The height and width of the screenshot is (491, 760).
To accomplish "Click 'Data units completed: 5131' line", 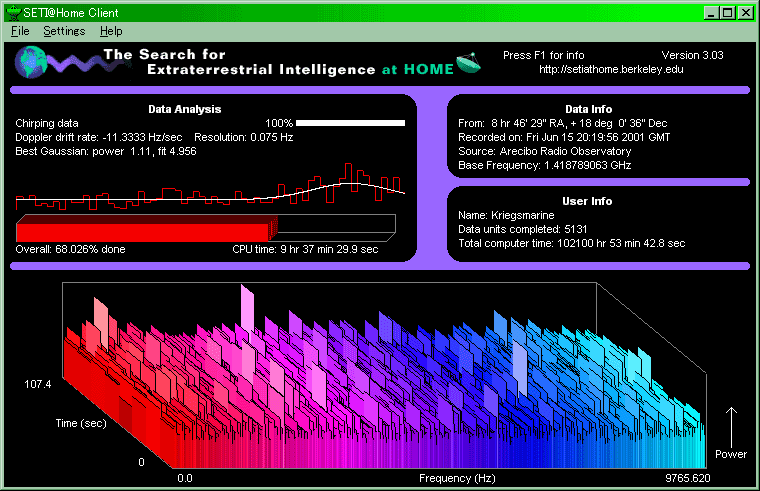I will pos(522,229).
